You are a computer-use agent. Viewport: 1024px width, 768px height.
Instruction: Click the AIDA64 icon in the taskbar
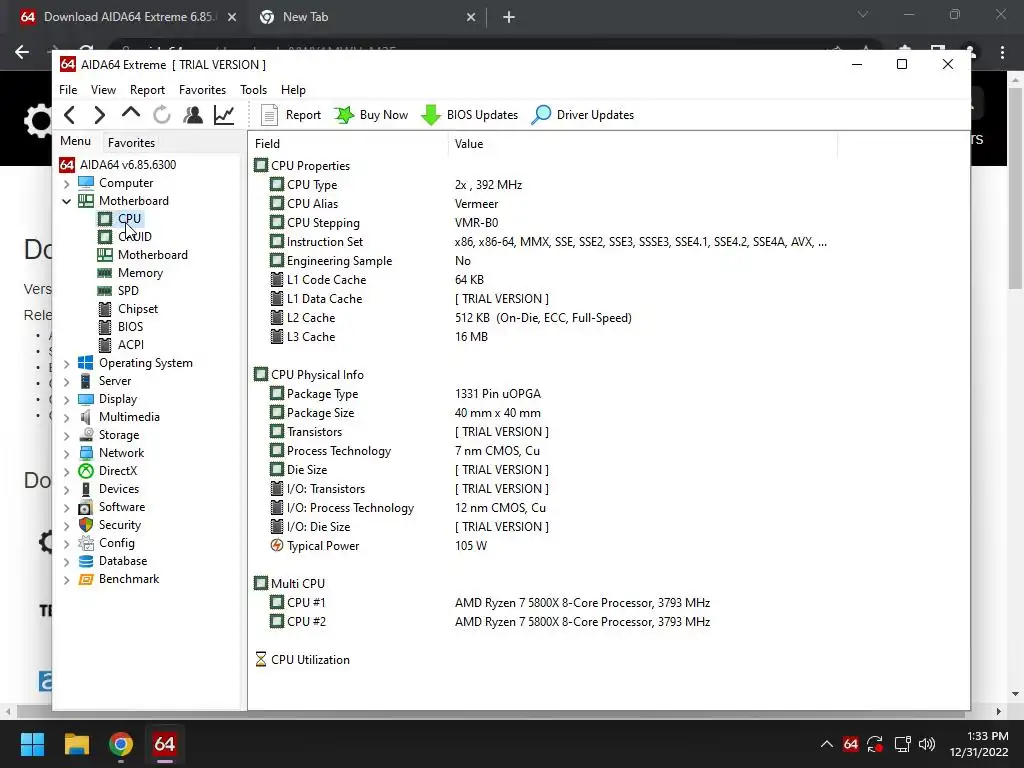click(165, 744)
